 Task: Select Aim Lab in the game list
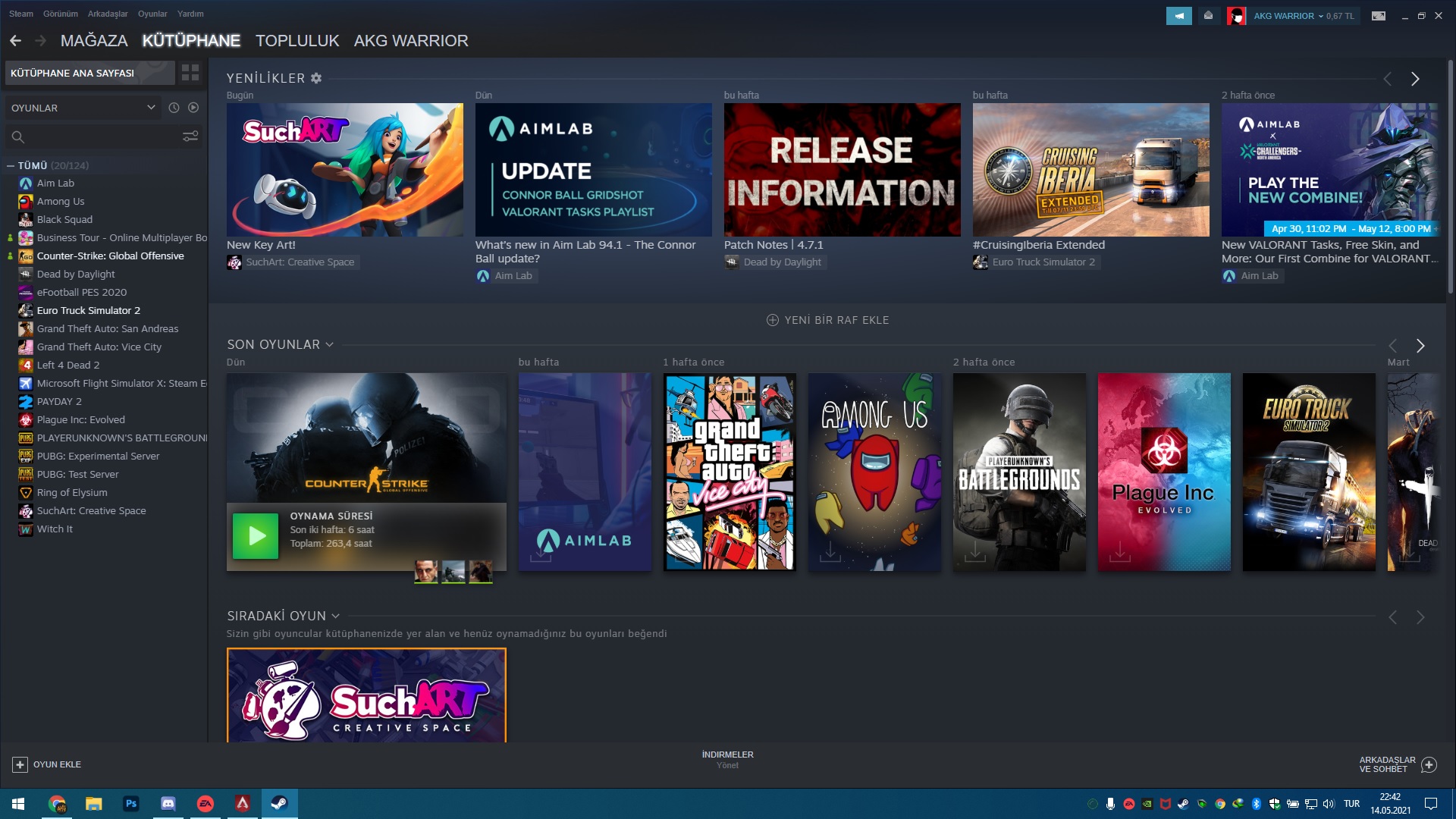click(x=55, y=184)
